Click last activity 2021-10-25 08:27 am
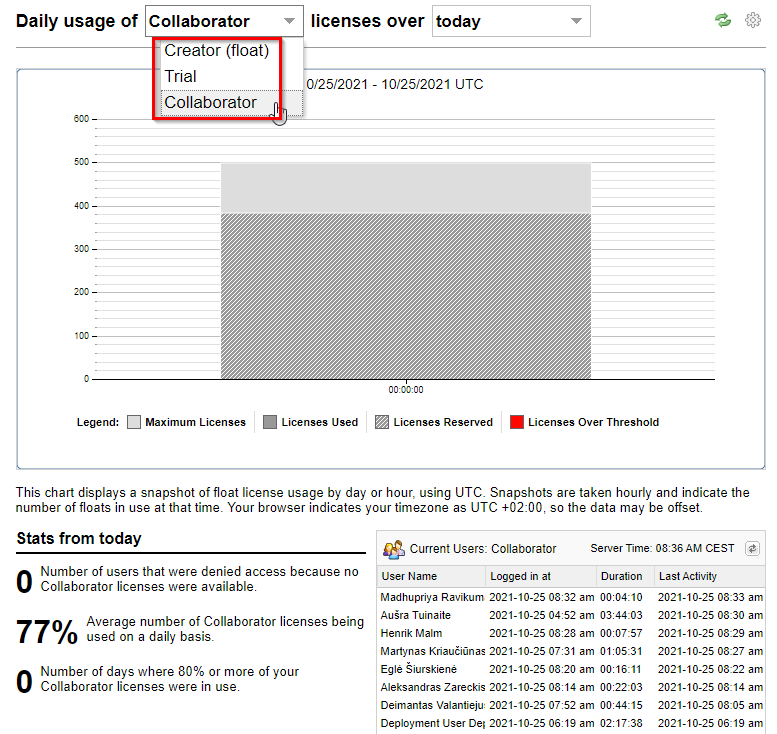Viewport: 777px width, 734px height. [710, 651]
